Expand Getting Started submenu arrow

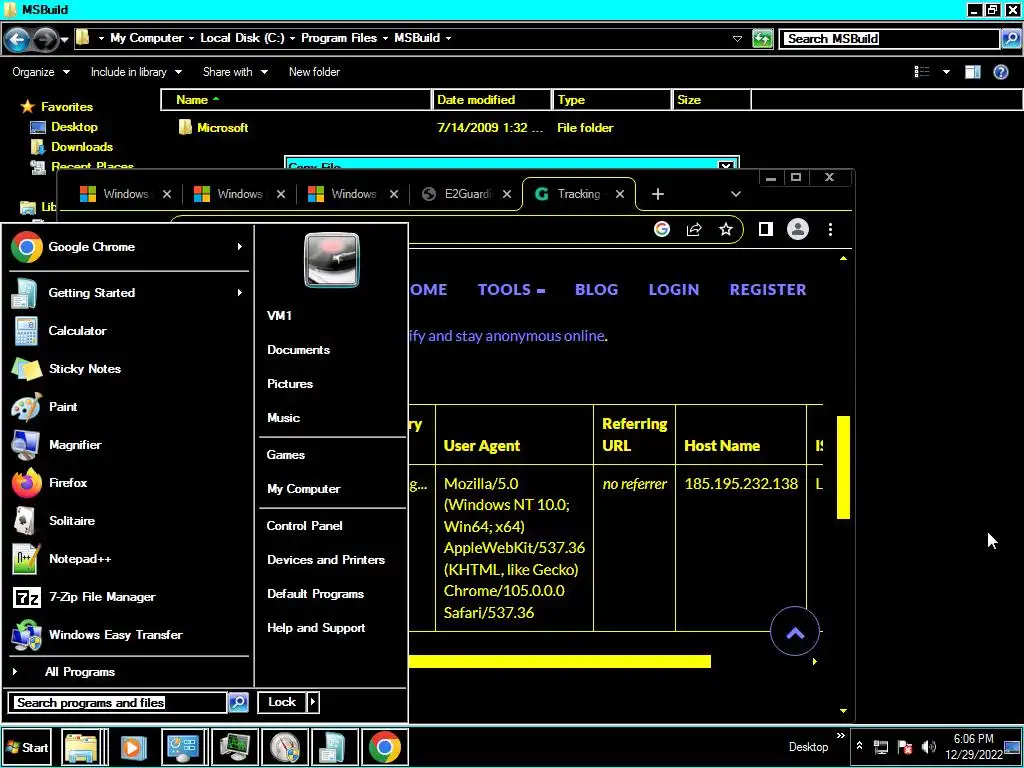(240, 293)
